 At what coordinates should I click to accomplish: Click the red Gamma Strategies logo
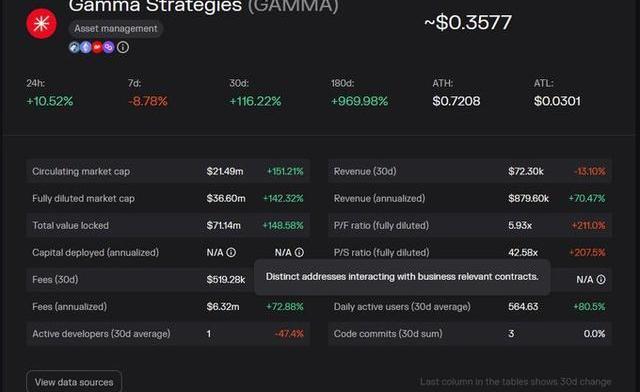tap(41, 24)
